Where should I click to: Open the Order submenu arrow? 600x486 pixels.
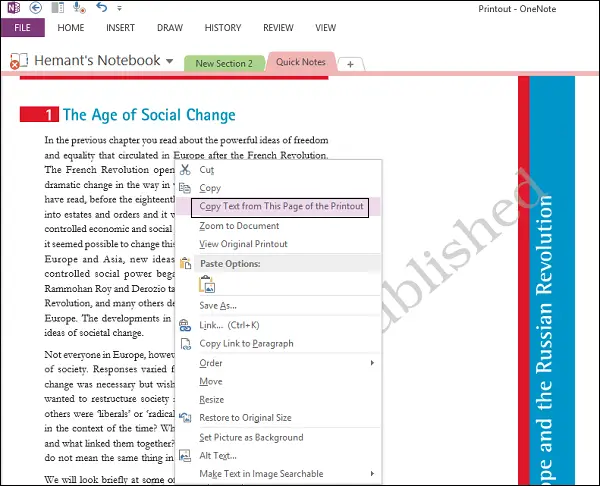point(372,363)
